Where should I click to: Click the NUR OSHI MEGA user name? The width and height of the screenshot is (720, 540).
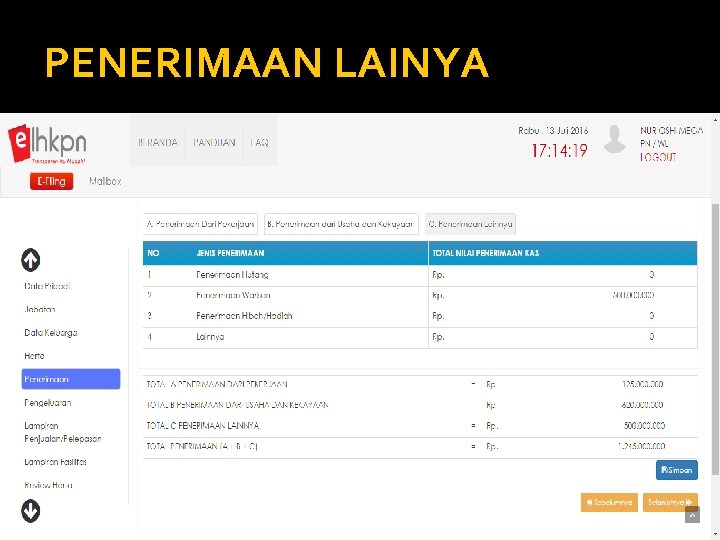671,130
